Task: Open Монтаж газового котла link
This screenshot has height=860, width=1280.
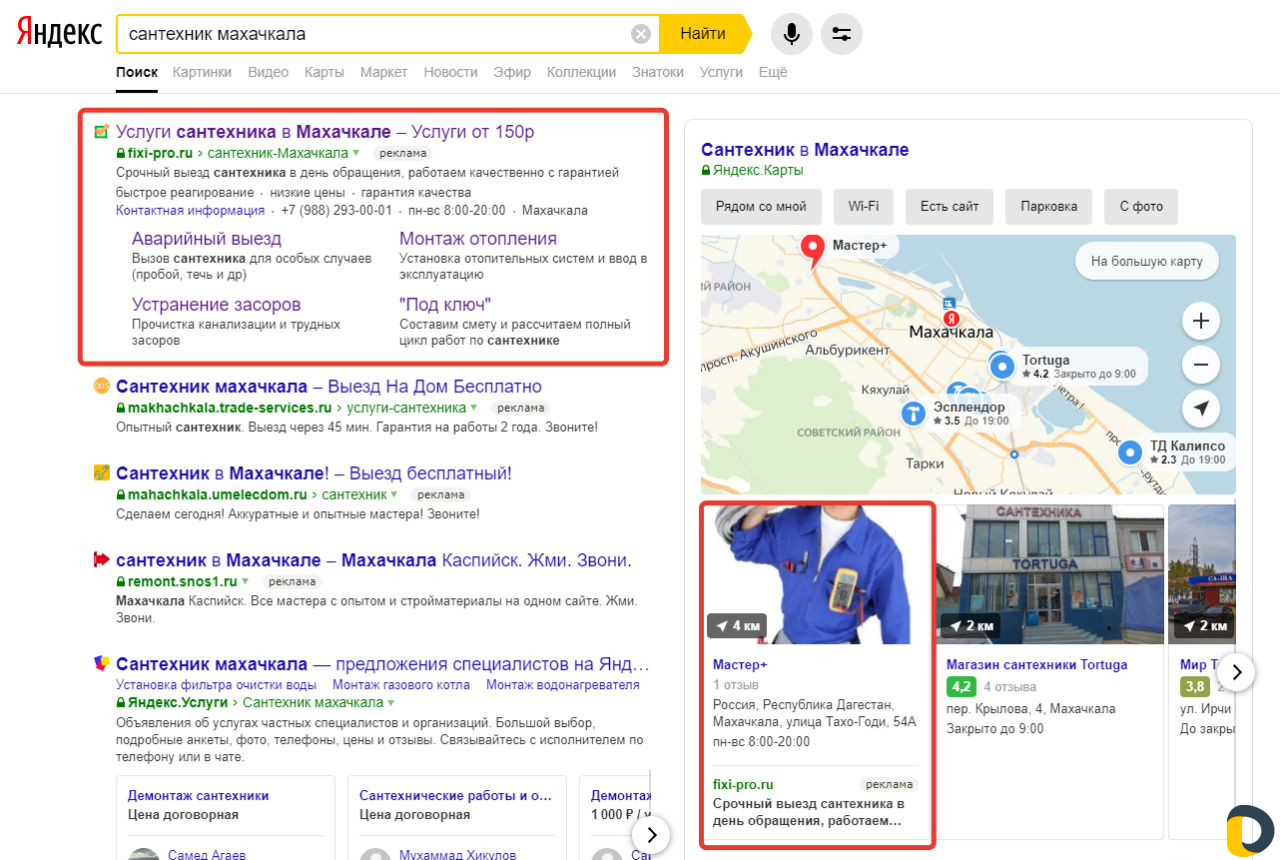Action: point(401,685)
